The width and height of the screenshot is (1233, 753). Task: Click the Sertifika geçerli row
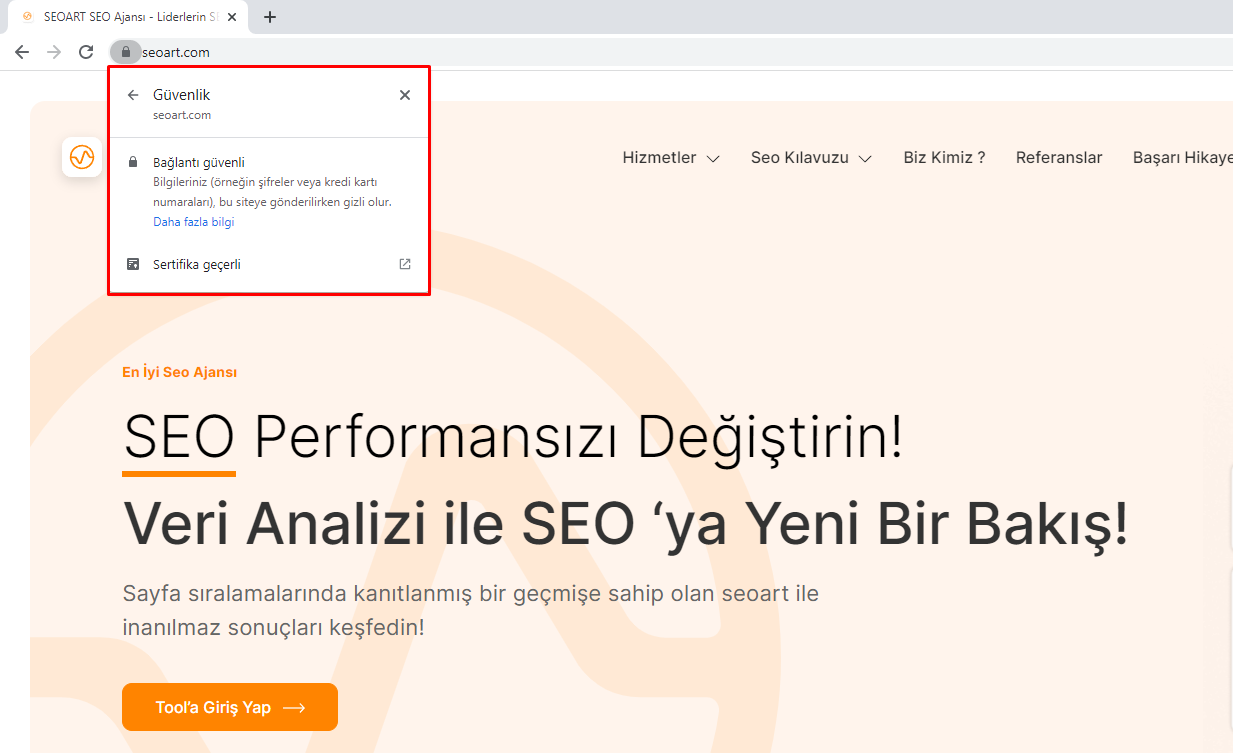pos(269,265)
